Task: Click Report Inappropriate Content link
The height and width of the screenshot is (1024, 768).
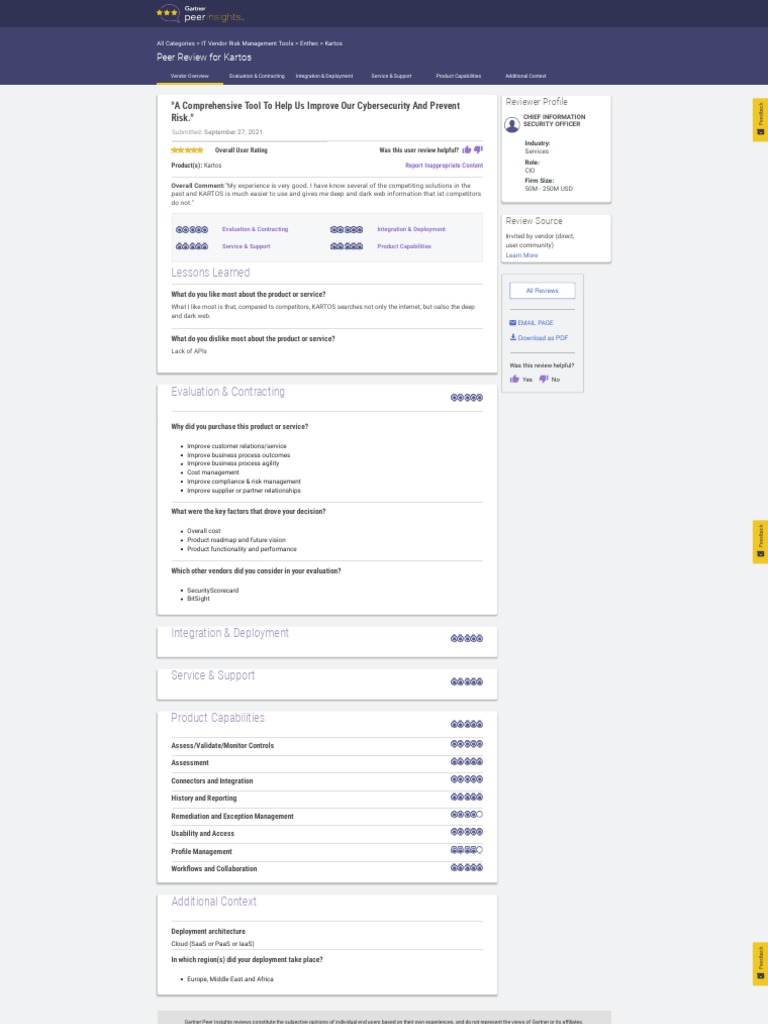Action: pos(443,165)
